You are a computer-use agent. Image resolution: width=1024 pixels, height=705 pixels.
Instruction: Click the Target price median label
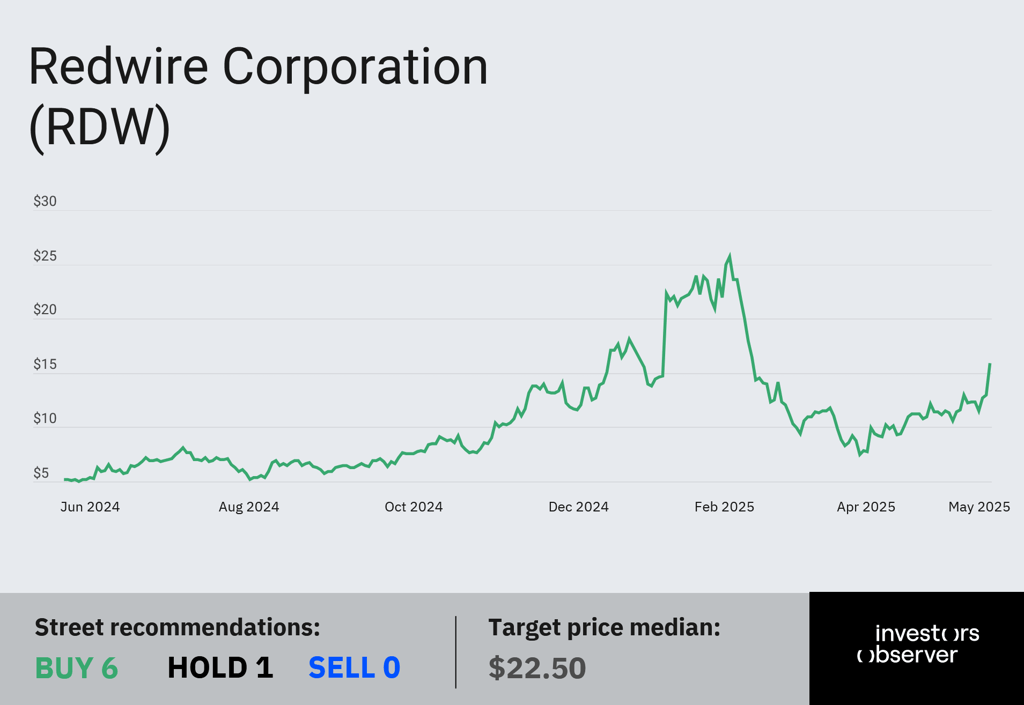[604, 627]
